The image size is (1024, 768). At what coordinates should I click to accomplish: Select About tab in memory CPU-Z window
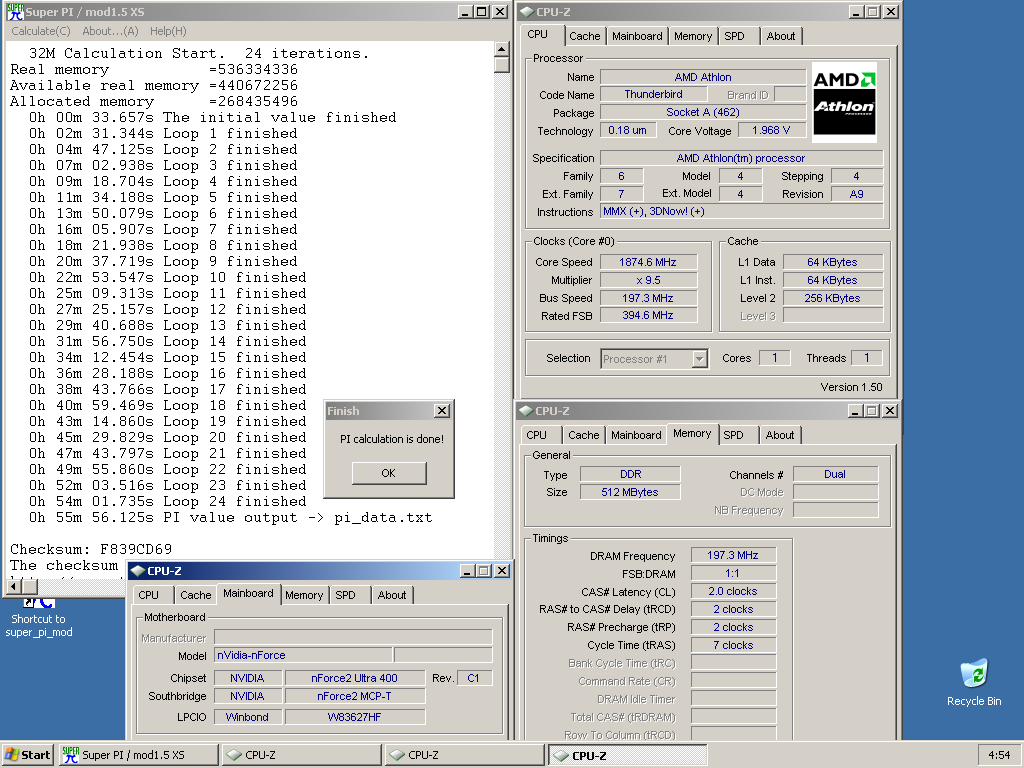[780, 435]
